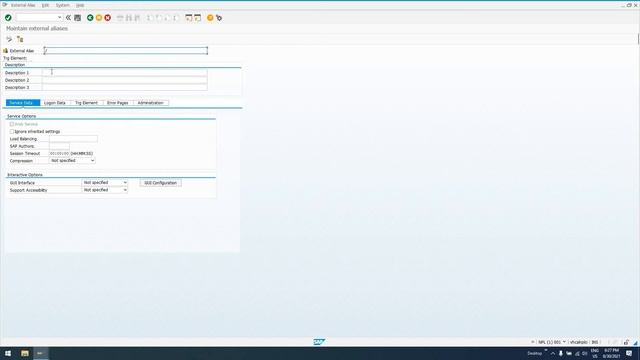Viewport: 640px width, 360px height.
Task: Click the hierarchy tree icon under the title
Action: [x=20, y=39]
